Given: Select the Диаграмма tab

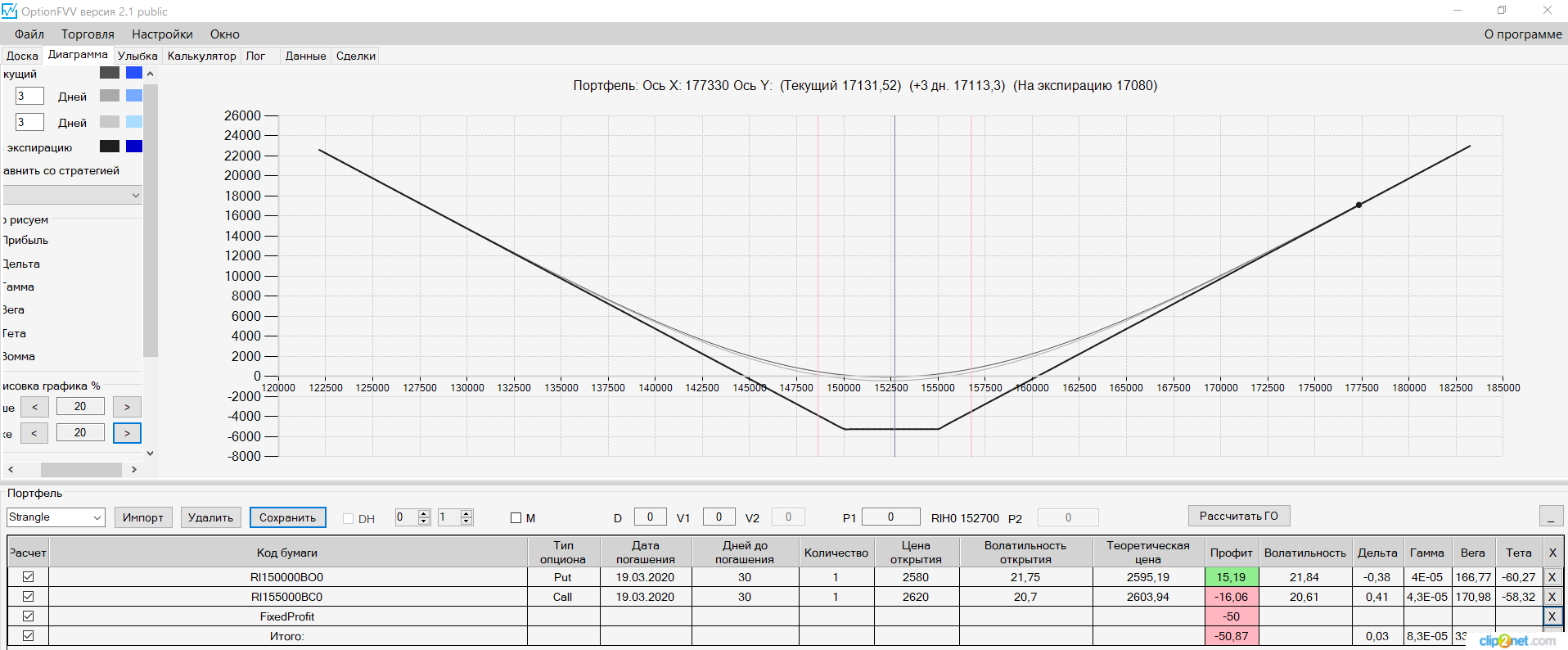Looking at the screenshot, I should point(78,55).
